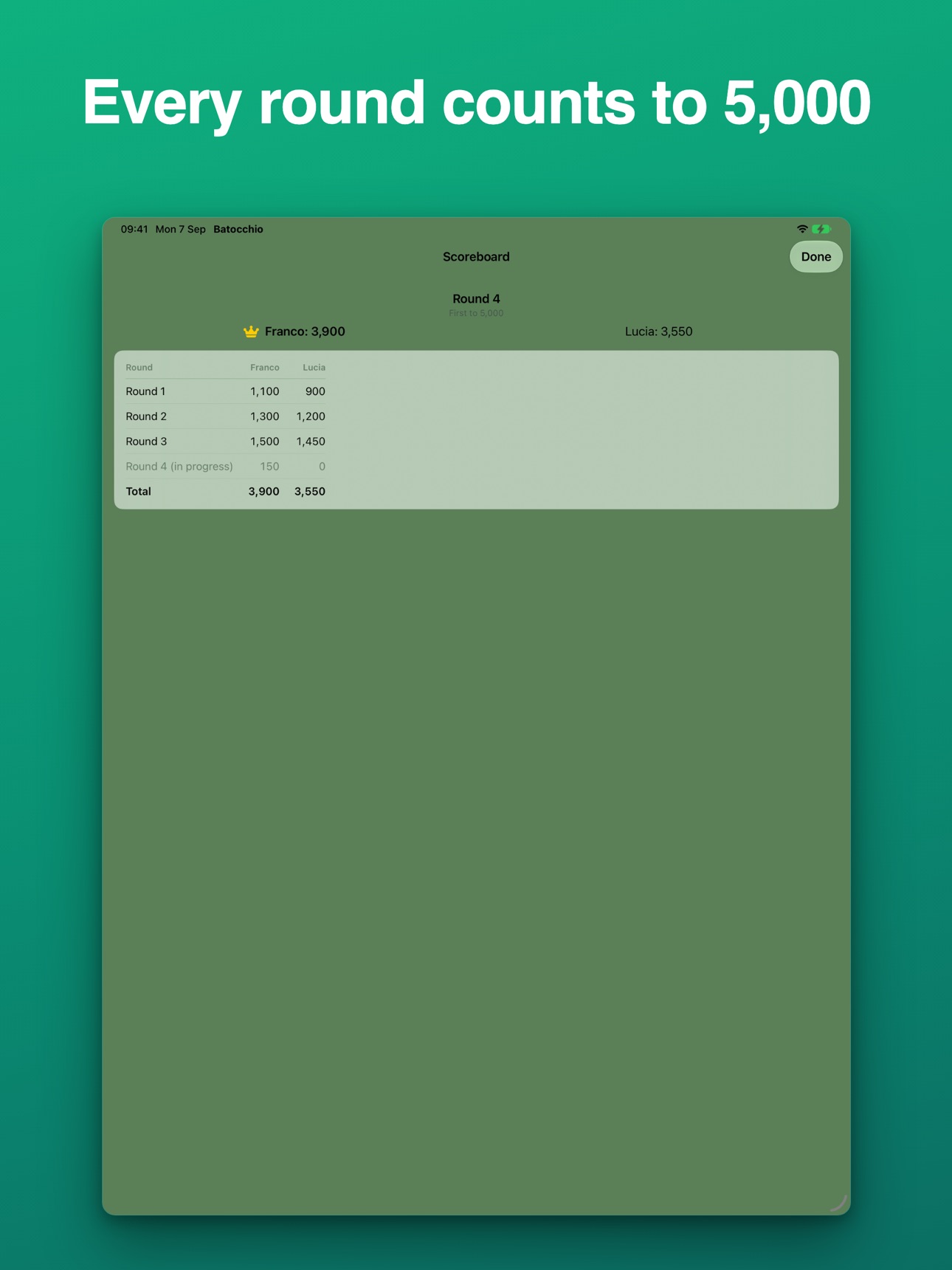Viewport: 952px width, 1270px height.
Task: Click the Round column header
Action: click(139, 367)
